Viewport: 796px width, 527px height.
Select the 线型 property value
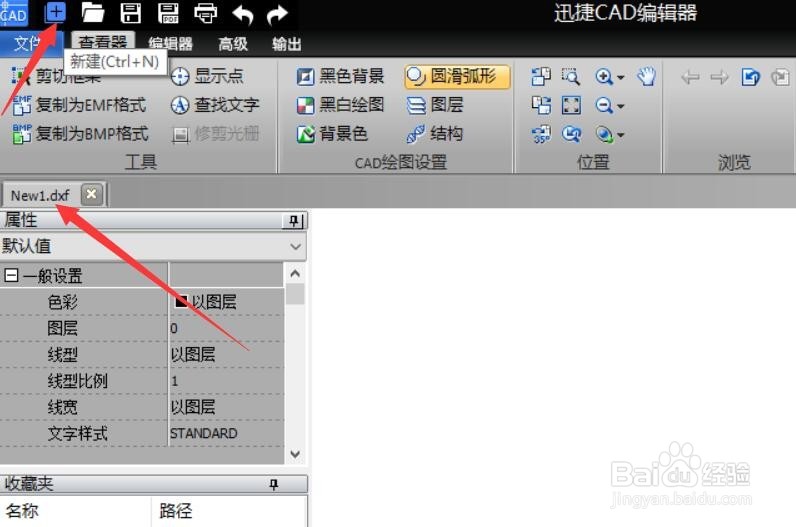tap(226, 354)
